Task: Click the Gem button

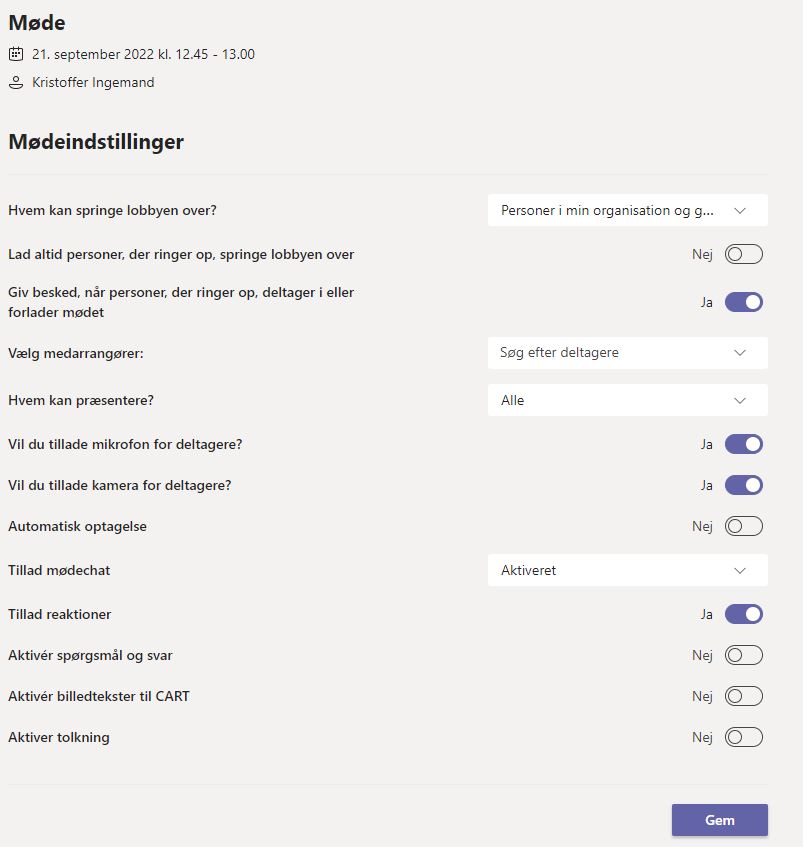Action: point(719,819)
